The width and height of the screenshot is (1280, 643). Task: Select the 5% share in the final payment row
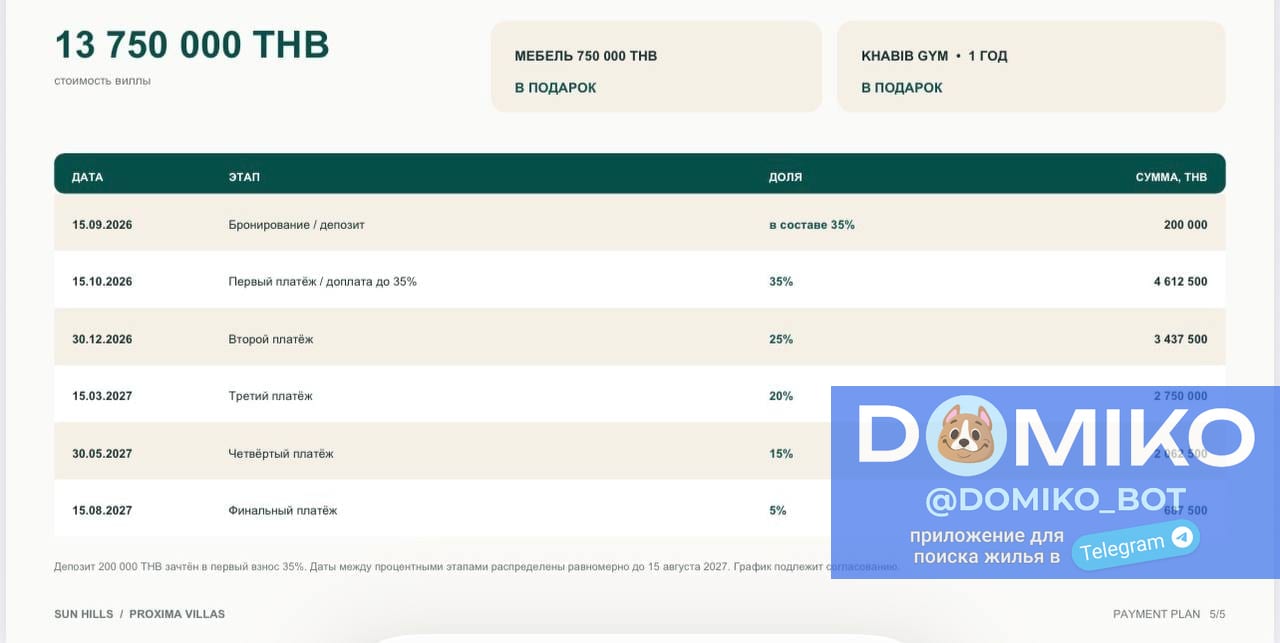778,511
